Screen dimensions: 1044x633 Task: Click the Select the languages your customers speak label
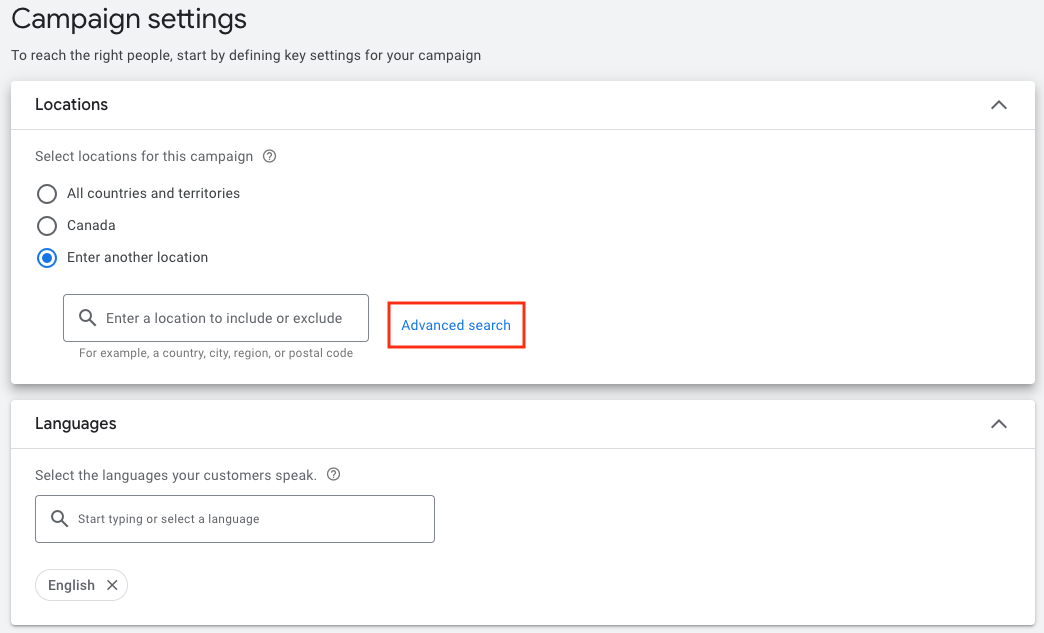175,475
